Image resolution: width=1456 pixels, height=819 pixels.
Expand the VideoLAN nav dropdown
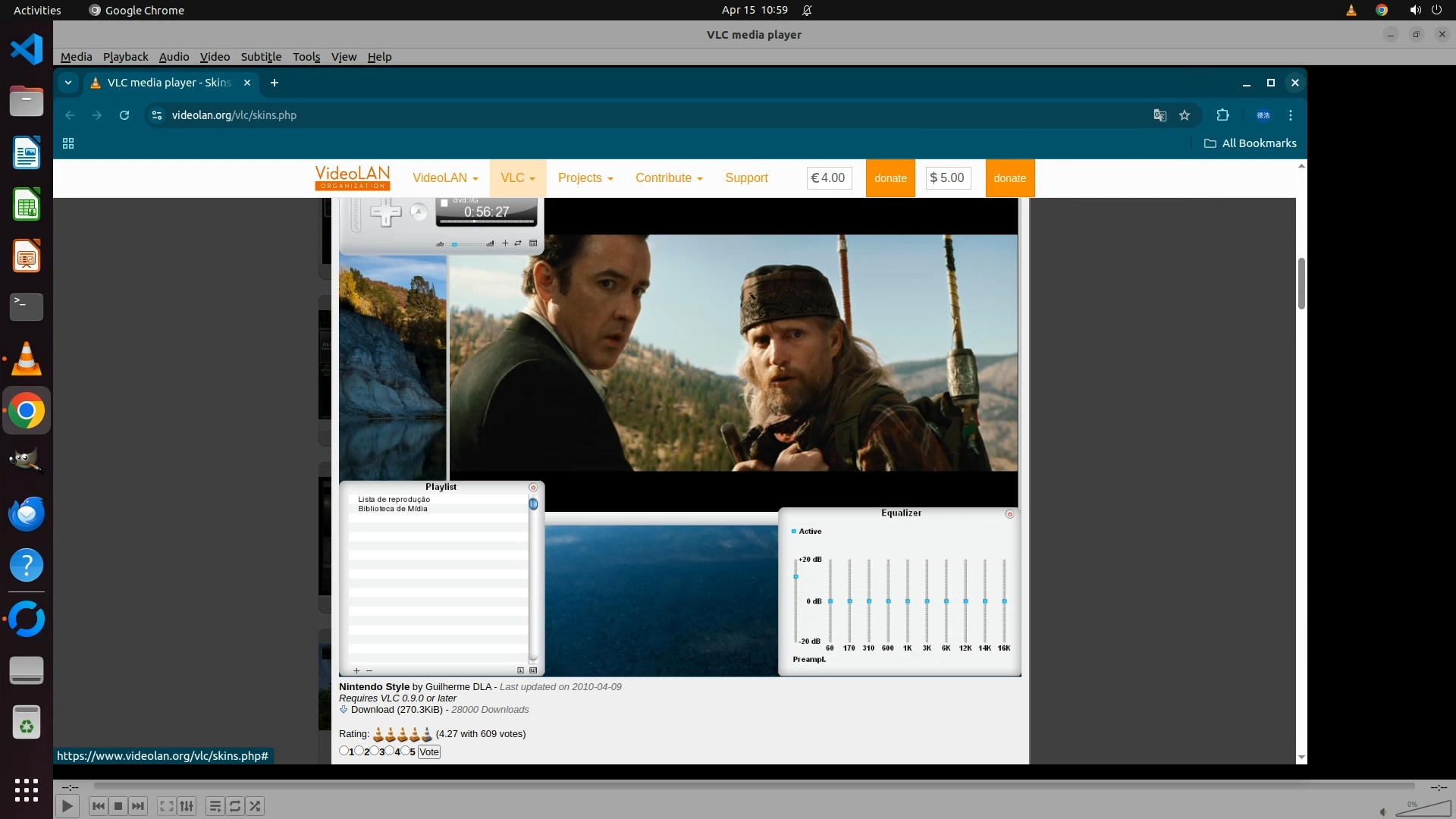pyautogui.click(x=445, y=177)
